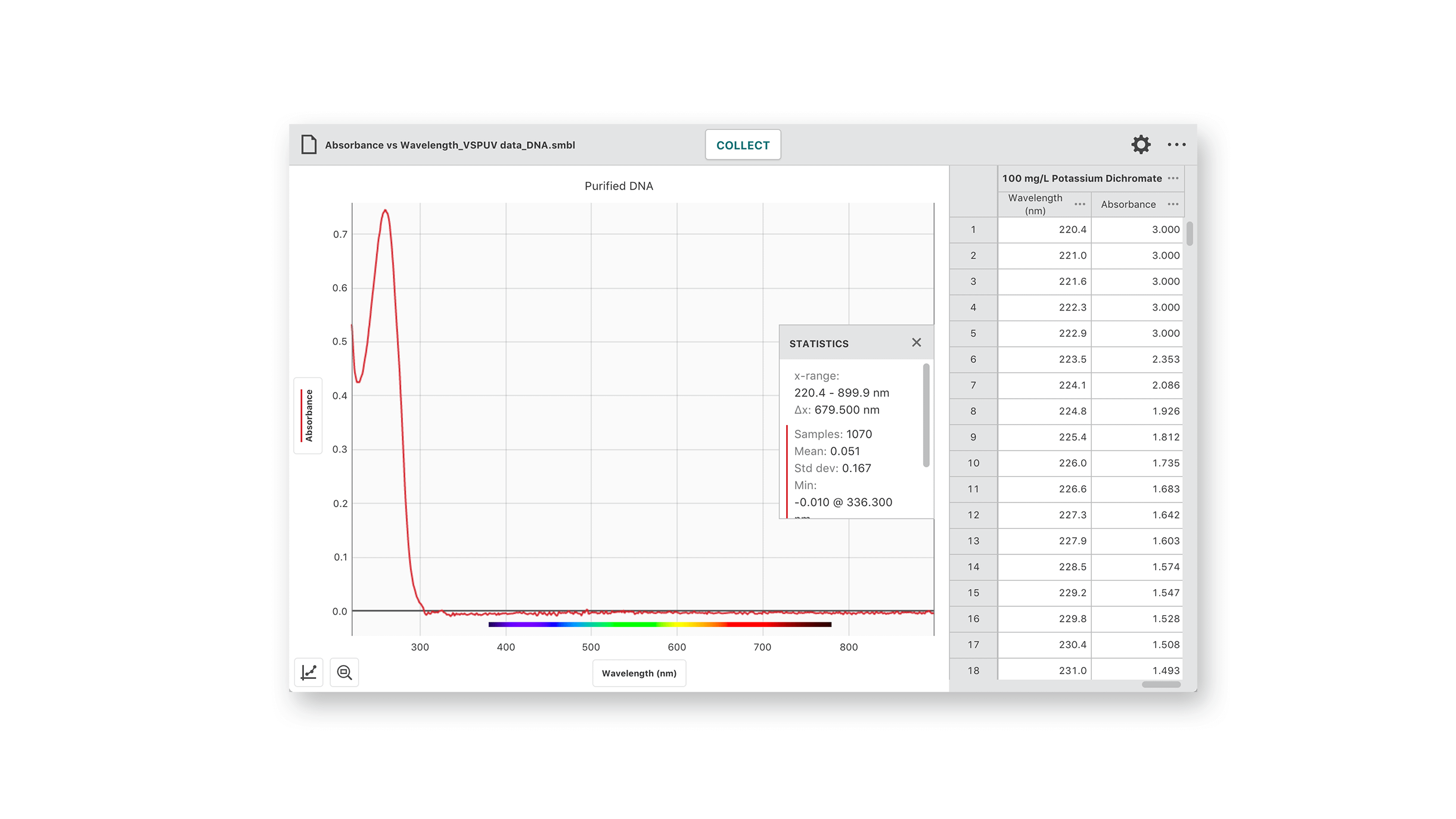Click the file document icon beside the filename
The height and width of the screenshot is (819, 1456).
(x=308, y=144)
